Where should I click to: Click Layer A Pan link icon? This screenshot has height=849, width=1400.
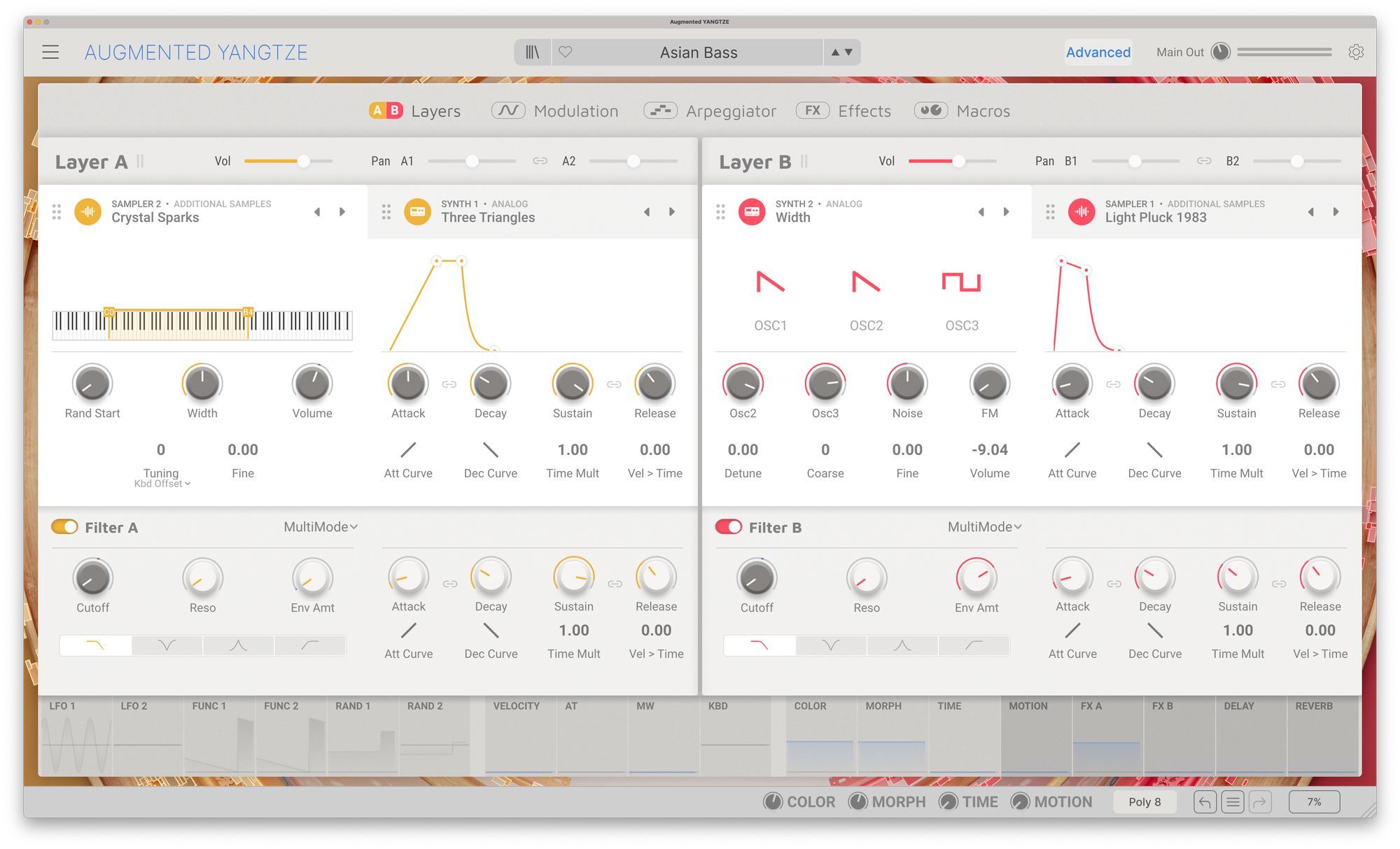(540, 161)
